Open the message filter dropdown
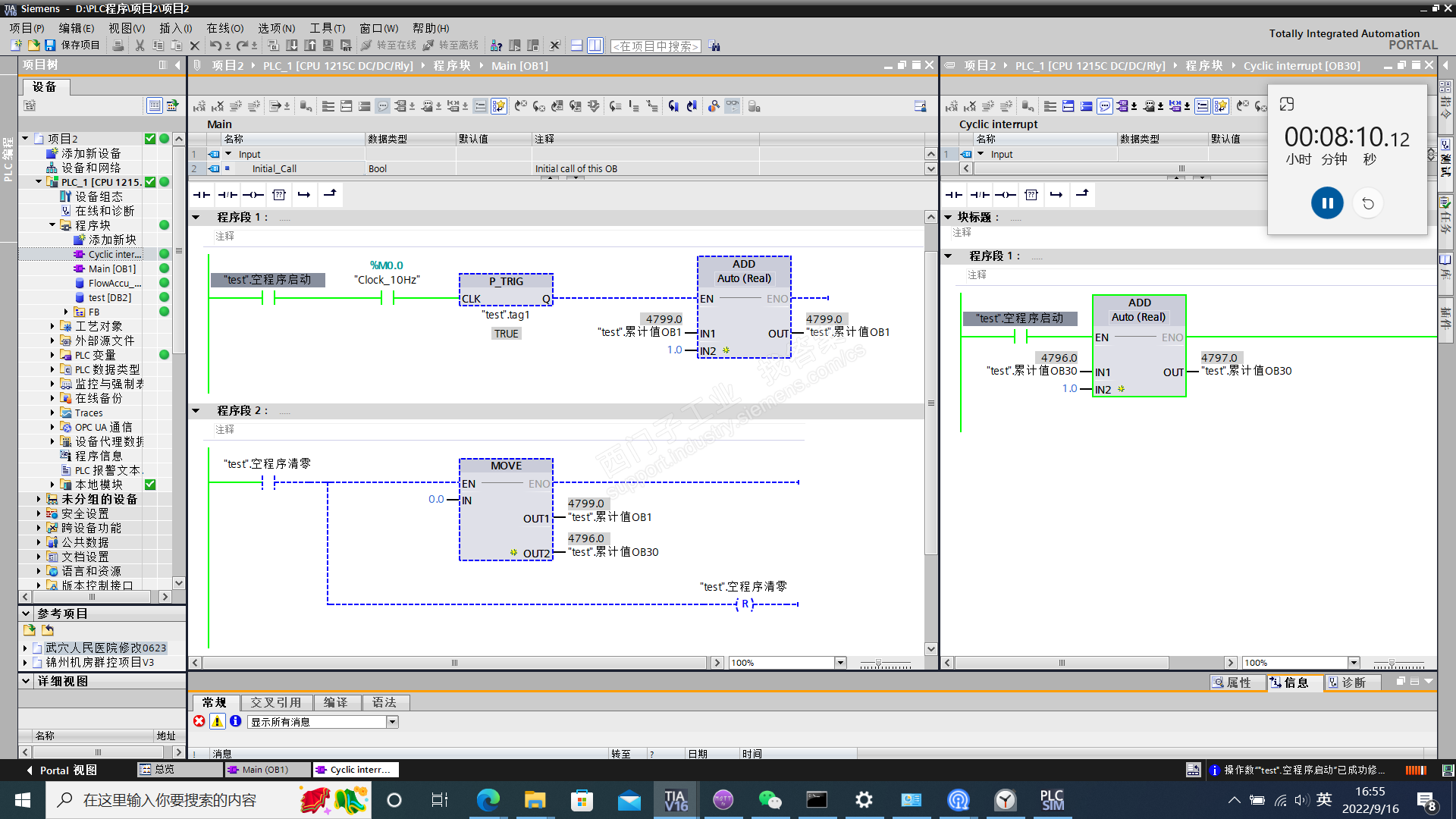The height and width of the screenshot is (819, 1456). (392, 722)
